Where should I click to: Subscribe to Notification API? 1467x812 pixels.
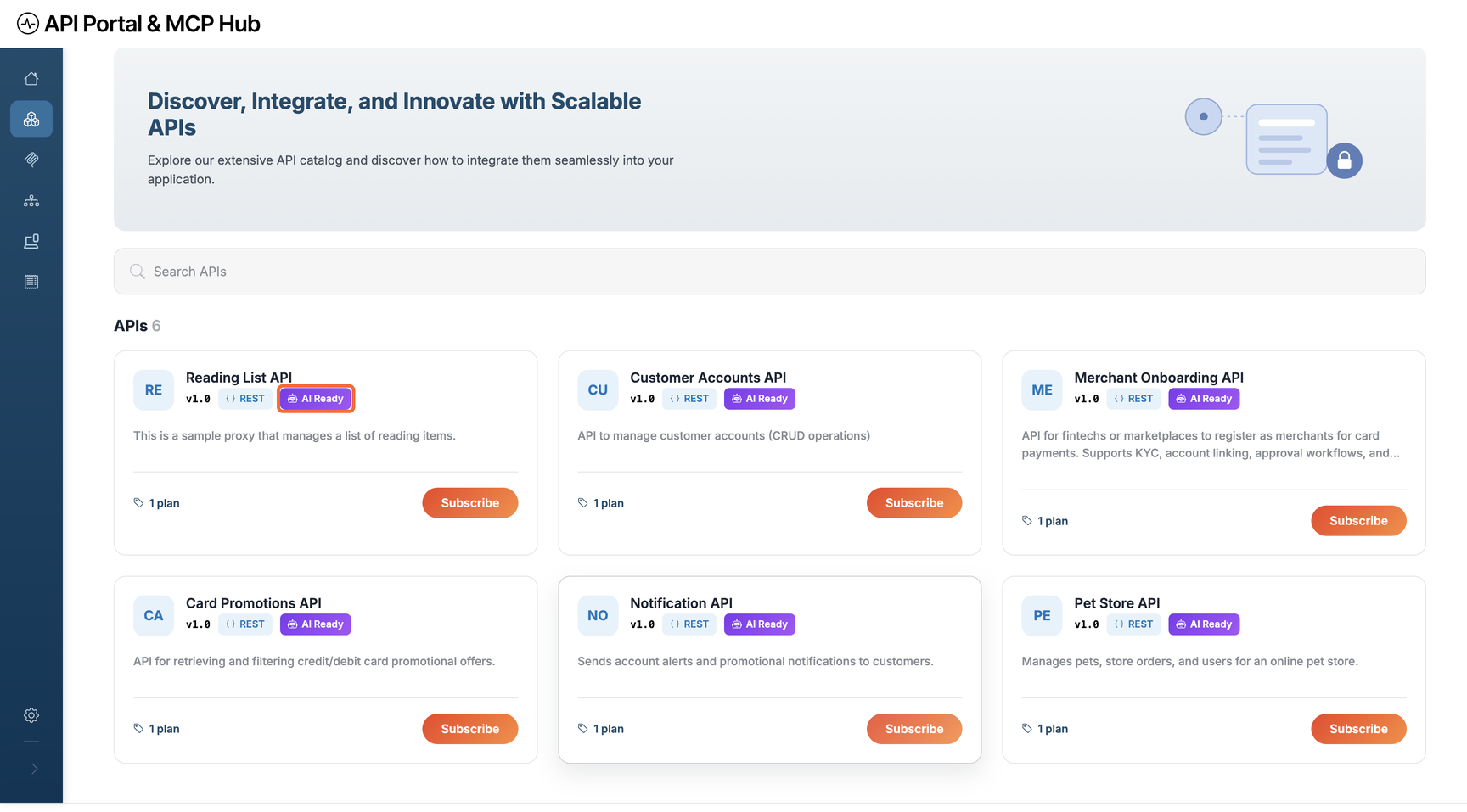coord(913,729)
